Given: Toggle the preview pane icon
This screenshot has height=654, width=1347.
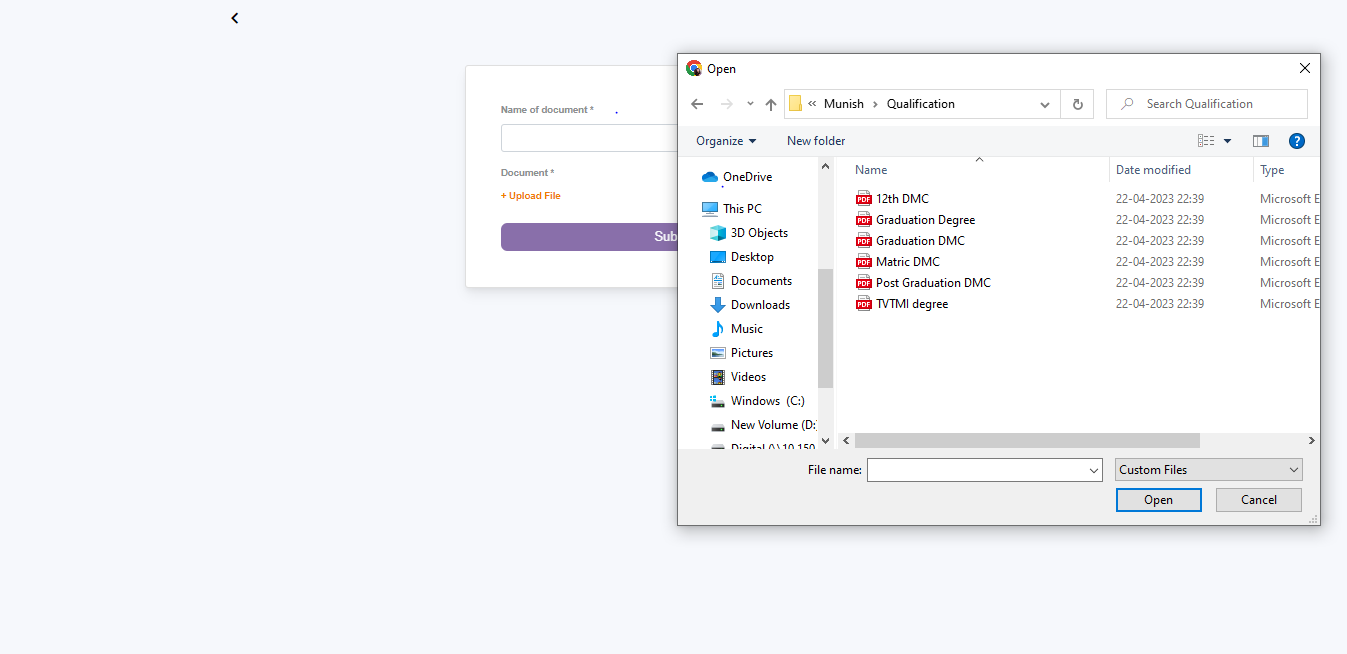Looking at the screenshot, I should (x=1260, y=141).
